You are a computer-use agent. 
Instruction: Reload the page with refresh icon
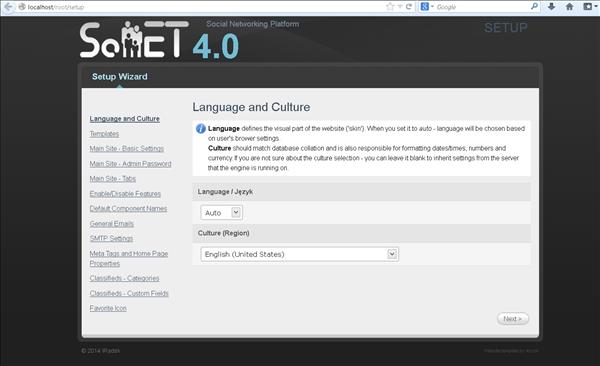point(409,7)
